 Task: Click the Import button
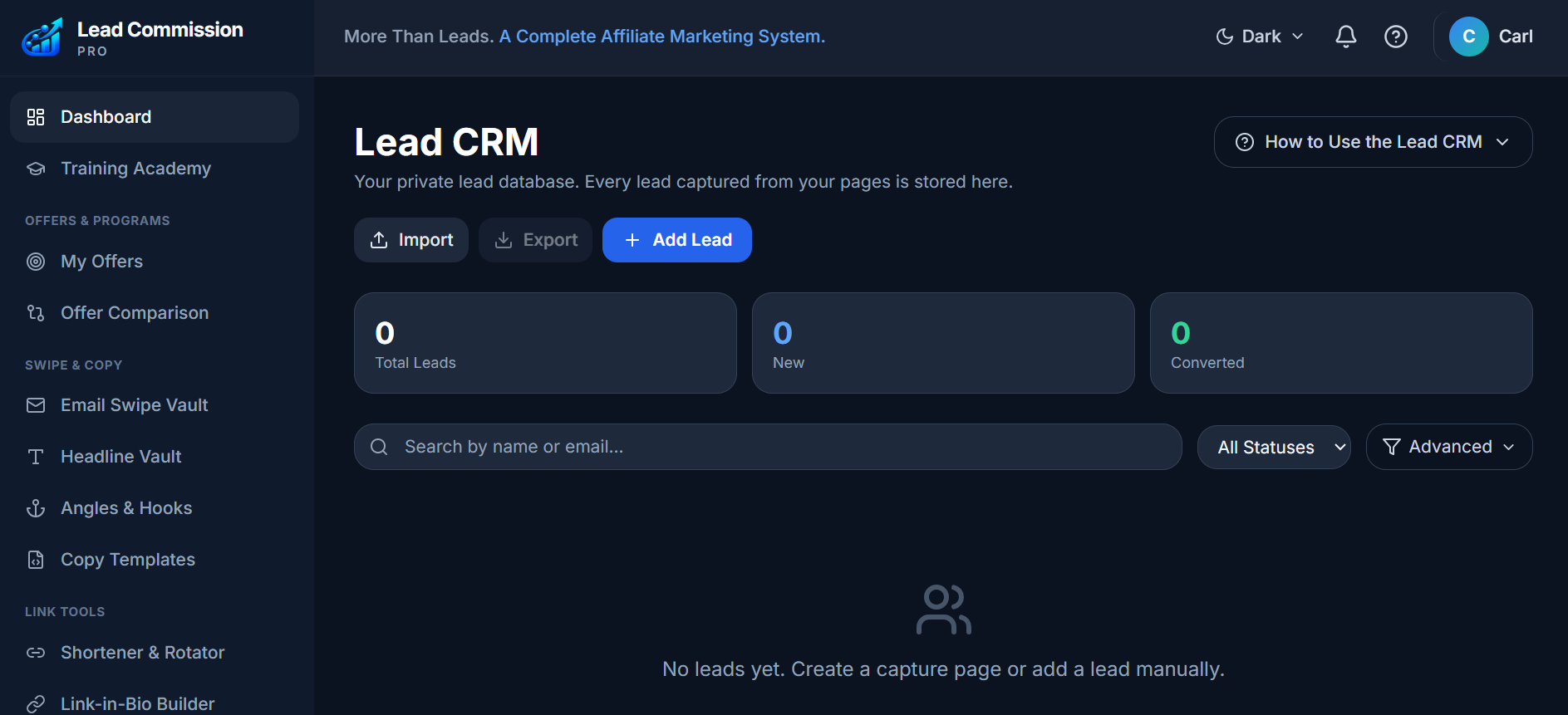411,240
